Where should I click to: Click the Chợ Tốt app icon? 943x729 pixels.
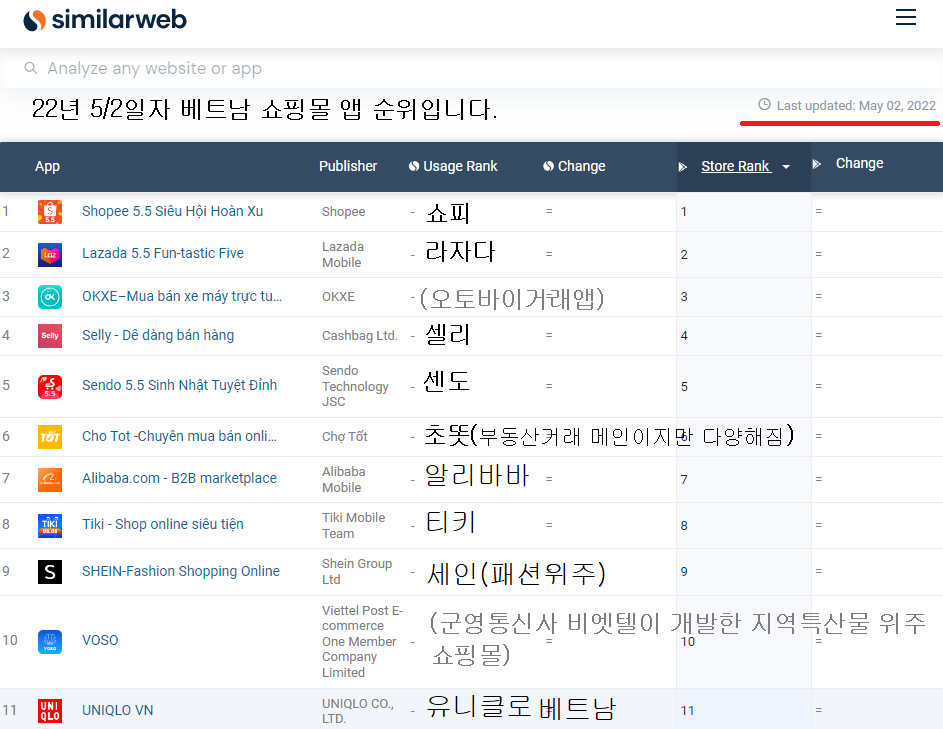click(x=49, y=436)
